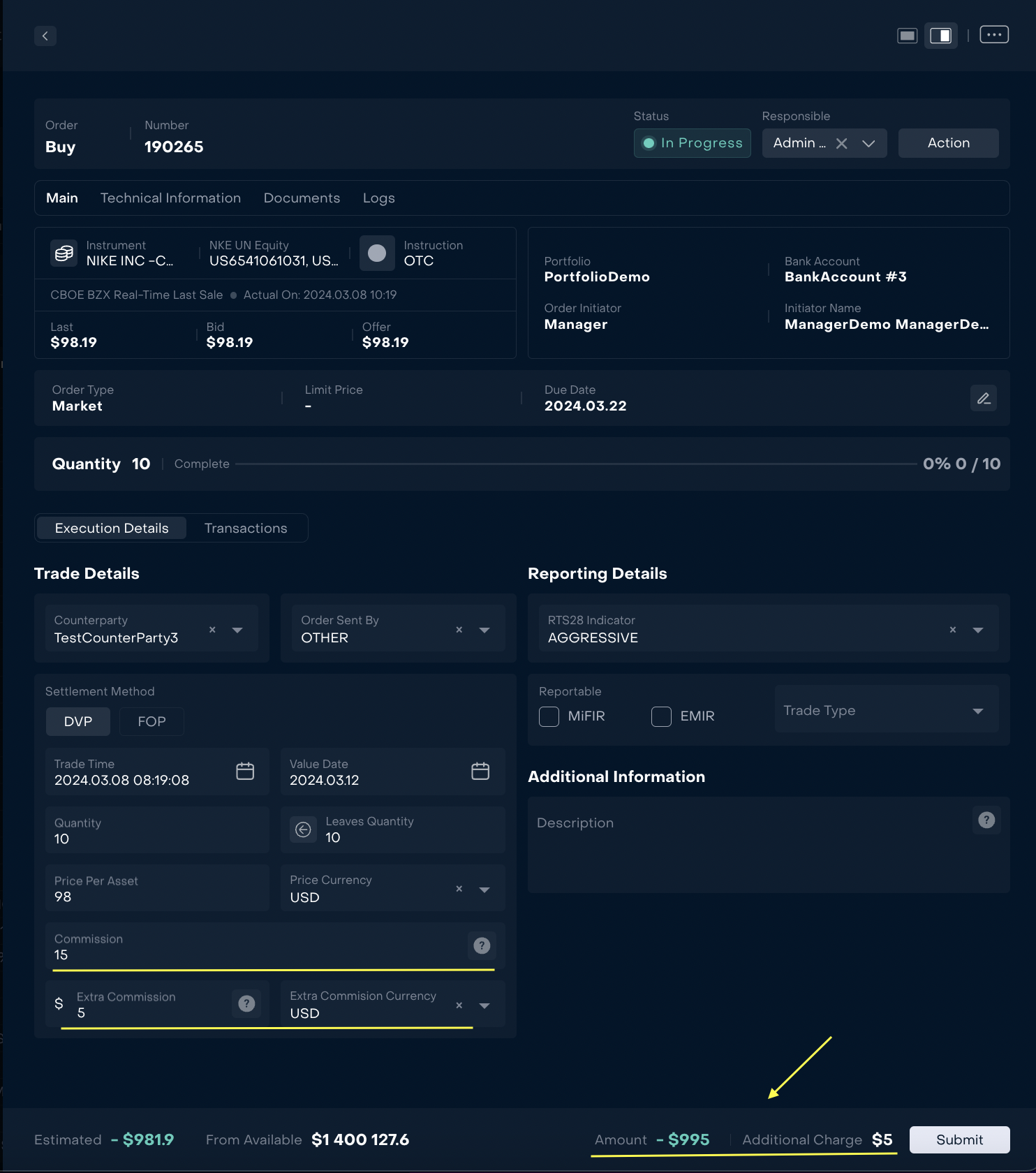The width and height of the screenshot is (1036, 1173).
Task: Open the Counterparty dropdown list
Action: point(237,630)
